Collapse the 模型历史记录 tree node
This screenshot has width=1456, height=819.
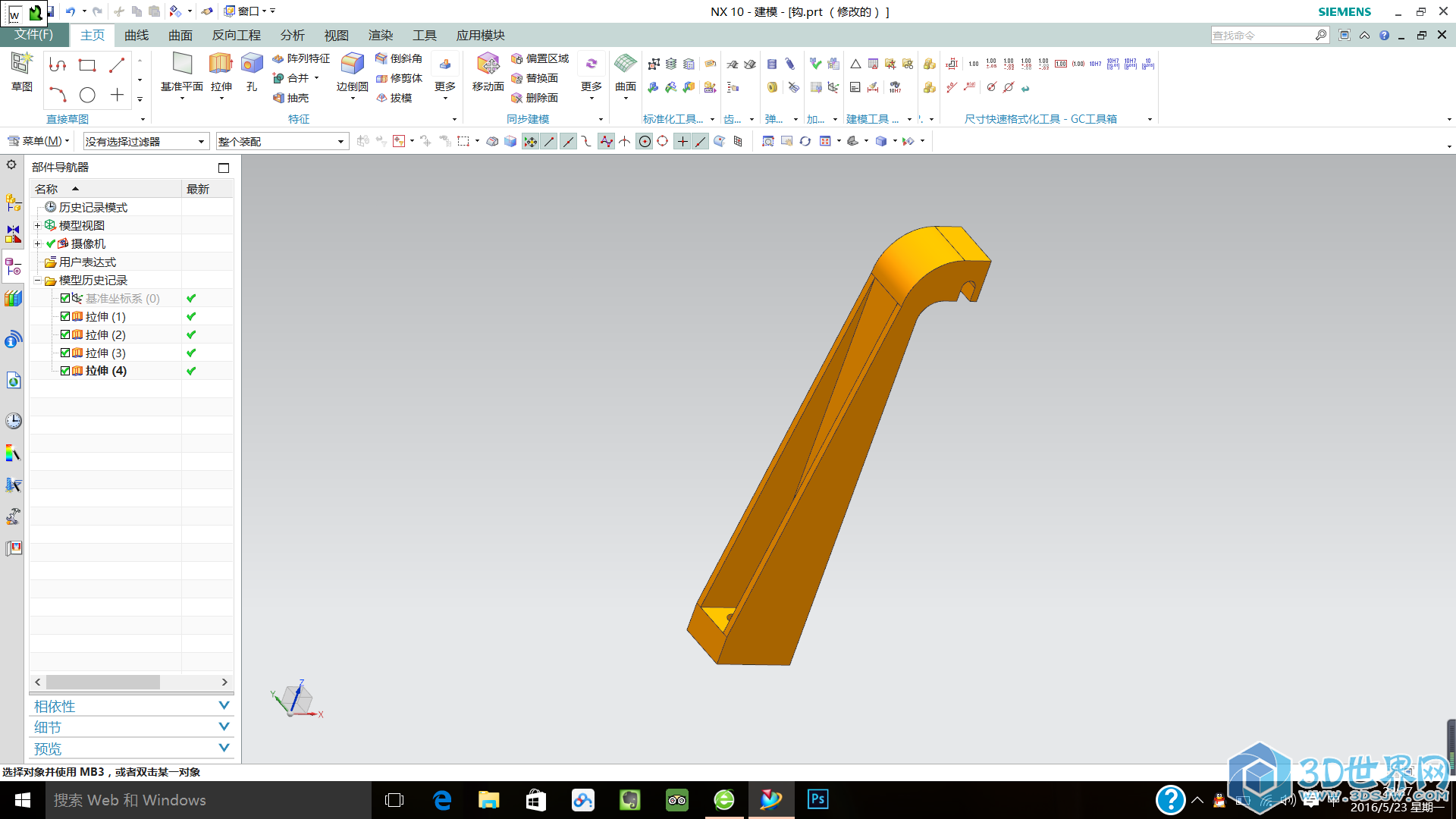click(37, 280)
